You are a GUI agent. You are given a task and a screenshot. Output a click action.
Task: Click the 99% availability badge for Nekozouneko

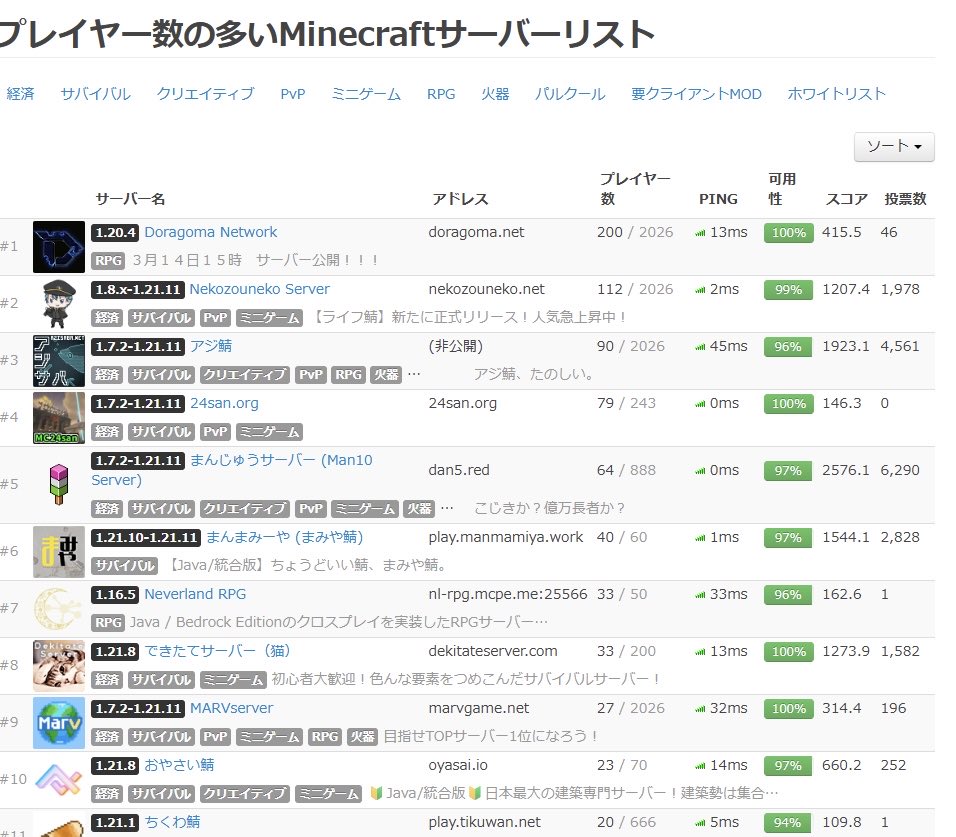point(788,290)
